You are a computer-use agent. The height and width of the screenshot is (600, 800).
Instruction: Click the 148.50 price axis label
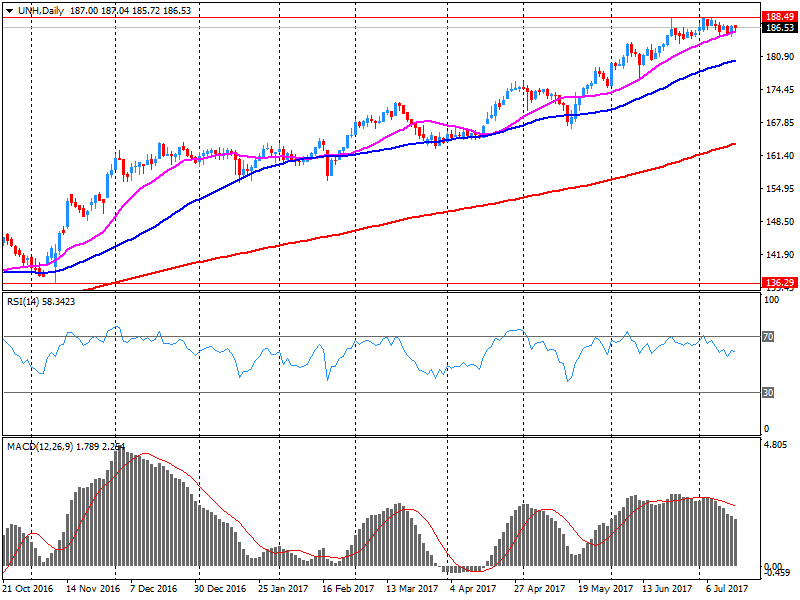(780, 221)
